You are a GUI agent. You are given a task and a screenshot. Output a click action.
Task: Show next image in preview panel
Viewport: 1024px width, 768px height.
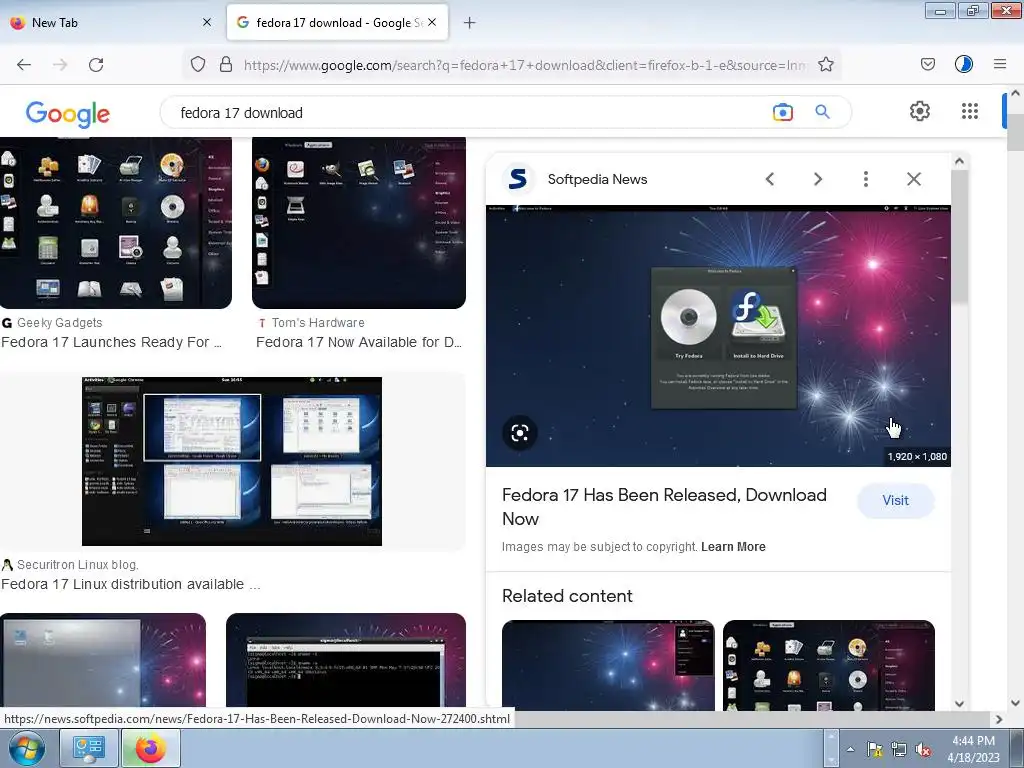(x=818, y=179)
